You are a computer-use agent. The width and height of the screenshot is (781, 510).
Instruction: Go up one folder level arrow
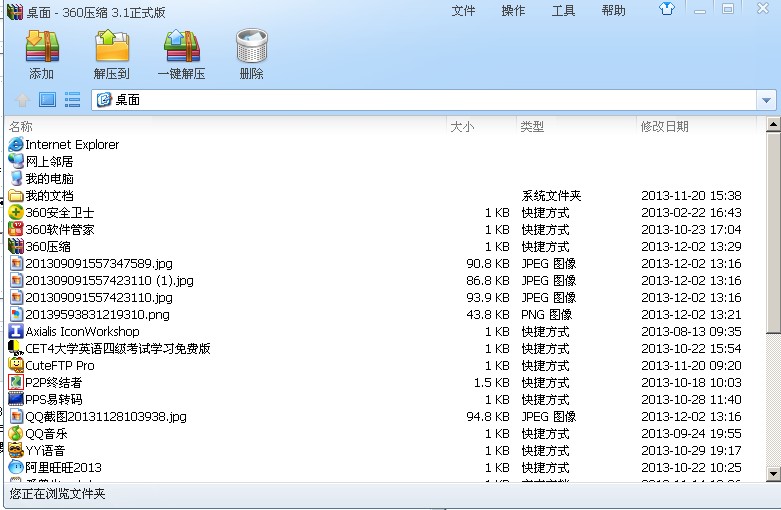(x=22, y=99)
